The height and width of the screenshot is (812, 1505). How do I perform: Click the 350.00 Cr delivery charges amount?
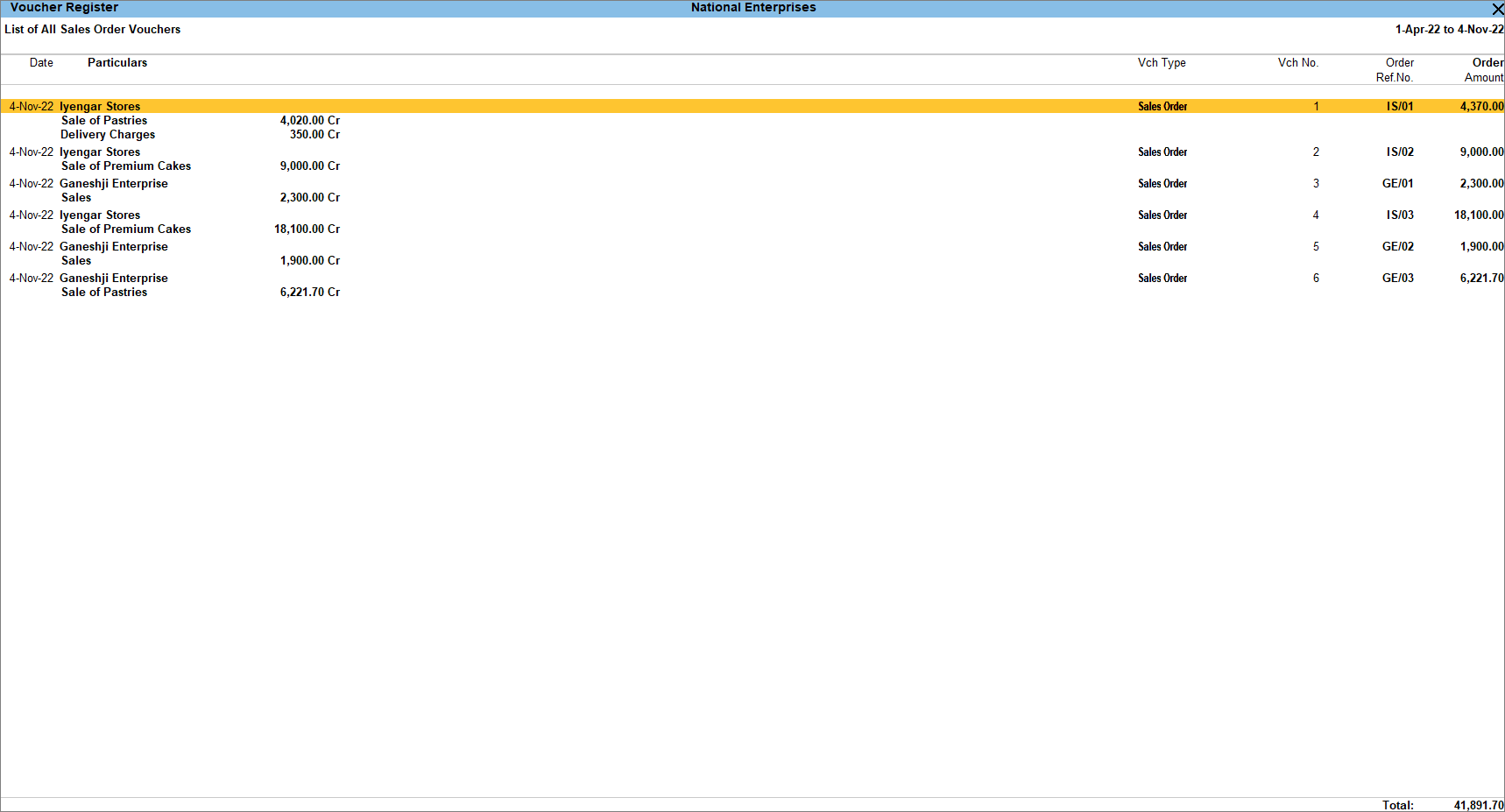click(x=314, y=135)
